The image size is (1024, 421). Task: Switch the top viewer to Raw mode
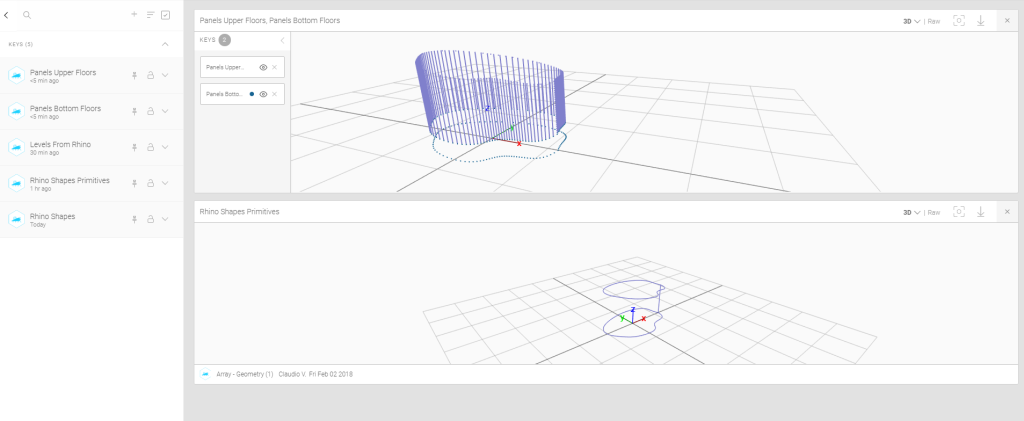[x=934, y=20]
